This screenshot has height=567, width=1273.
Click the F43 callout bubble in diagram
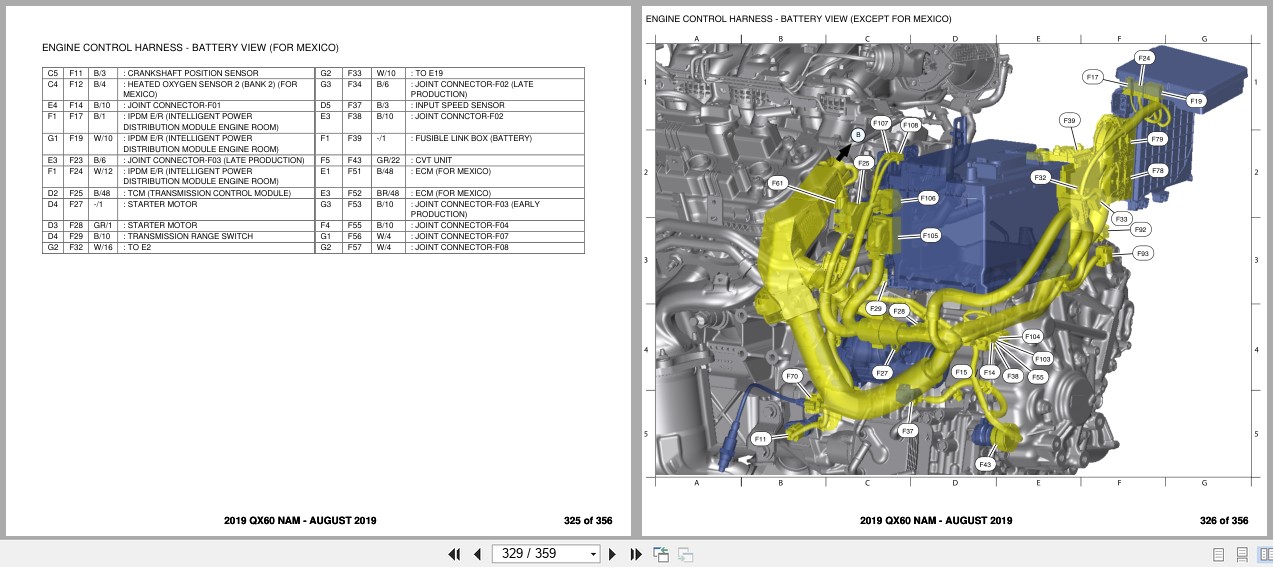tap(984, 464)
